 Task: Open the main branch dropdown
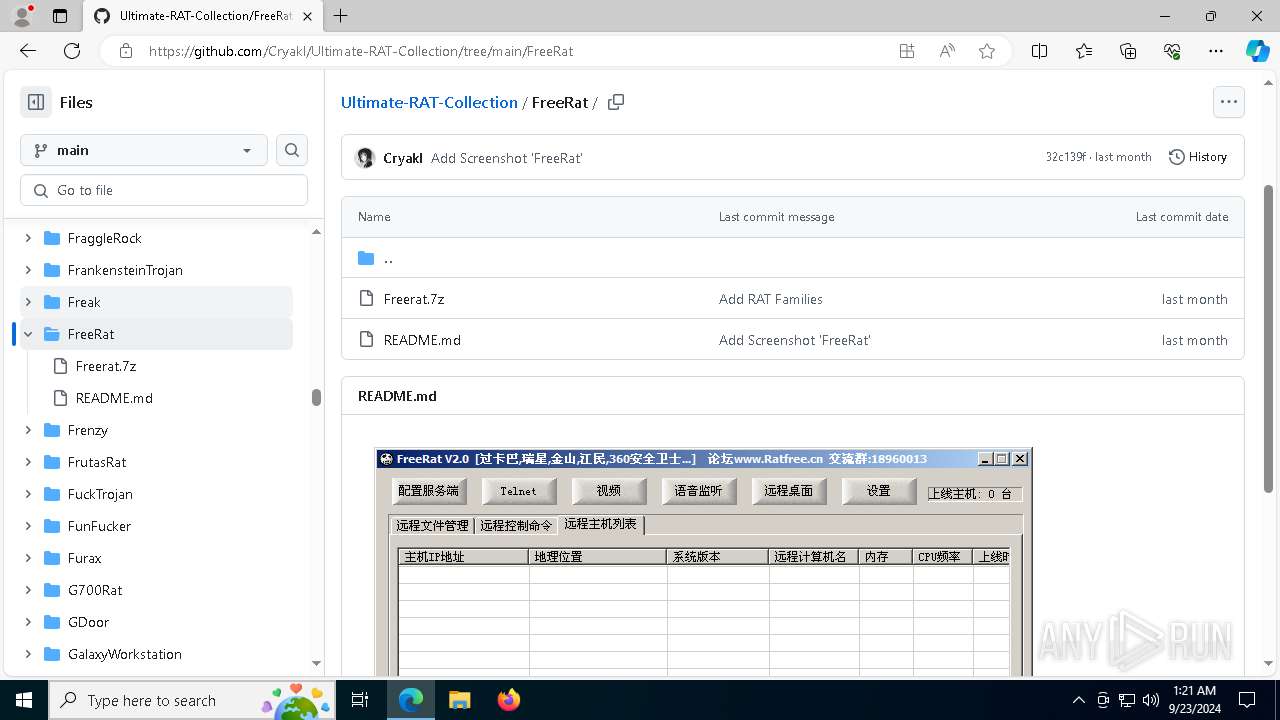[x=144, y=150]
